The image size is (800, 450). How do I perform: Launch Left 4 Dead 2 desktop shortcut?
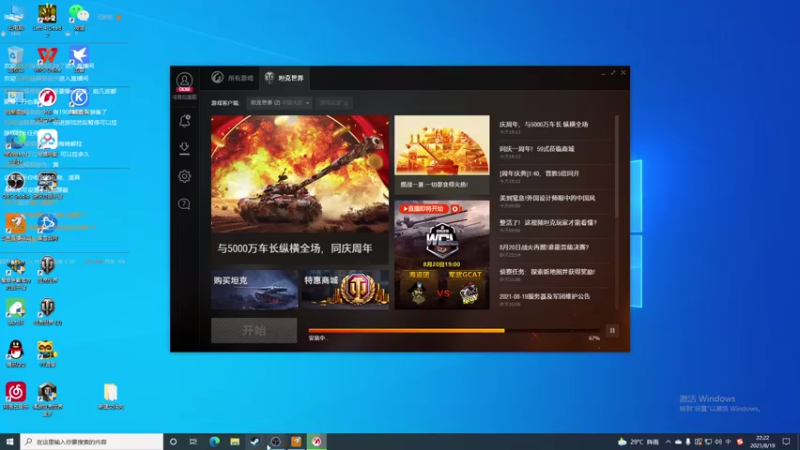click(47, 19)
